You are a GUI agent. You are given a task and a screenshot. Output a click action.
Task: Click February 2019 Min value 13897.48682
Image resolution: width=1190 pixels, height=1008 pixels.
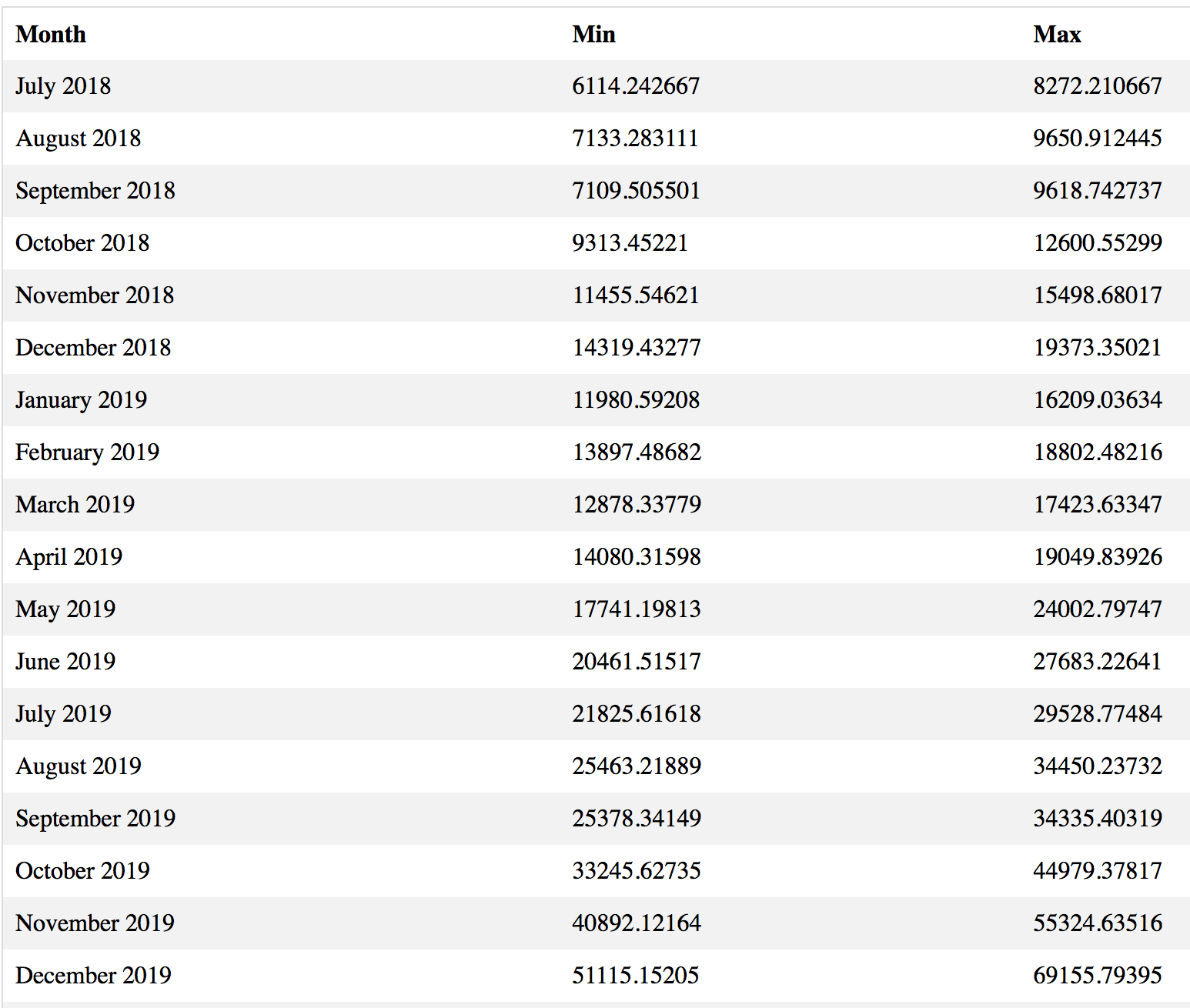click(x=637, y=452)
